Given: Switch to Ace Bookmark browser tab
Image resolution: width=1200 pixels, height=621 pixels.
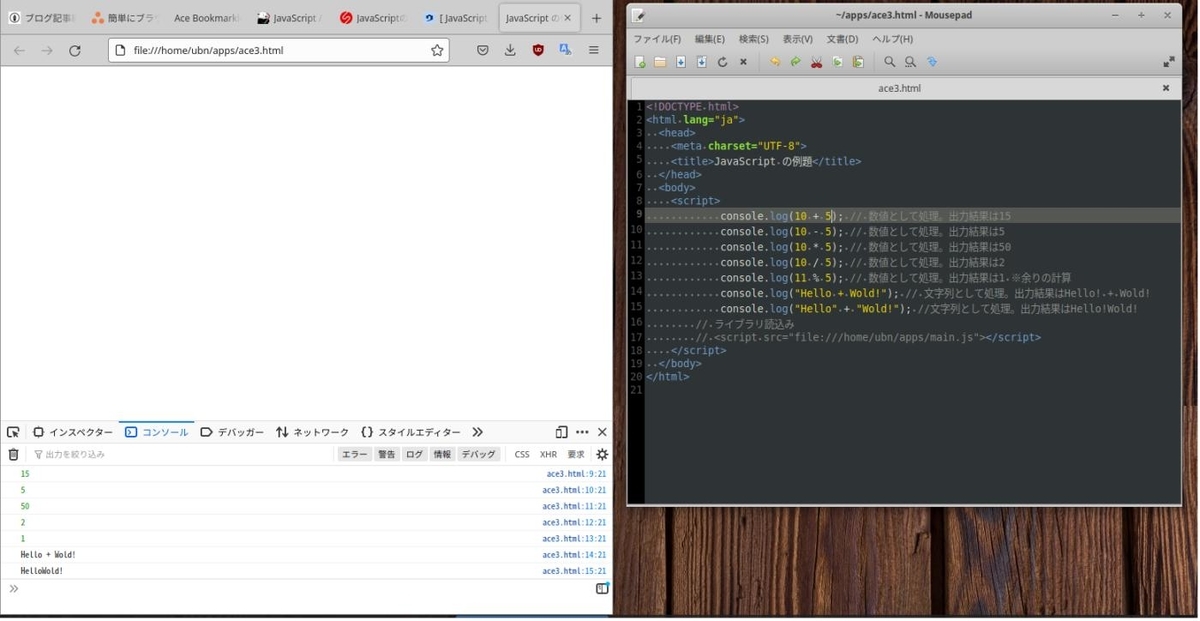Looking at the screenshot, I should point(207,18).
